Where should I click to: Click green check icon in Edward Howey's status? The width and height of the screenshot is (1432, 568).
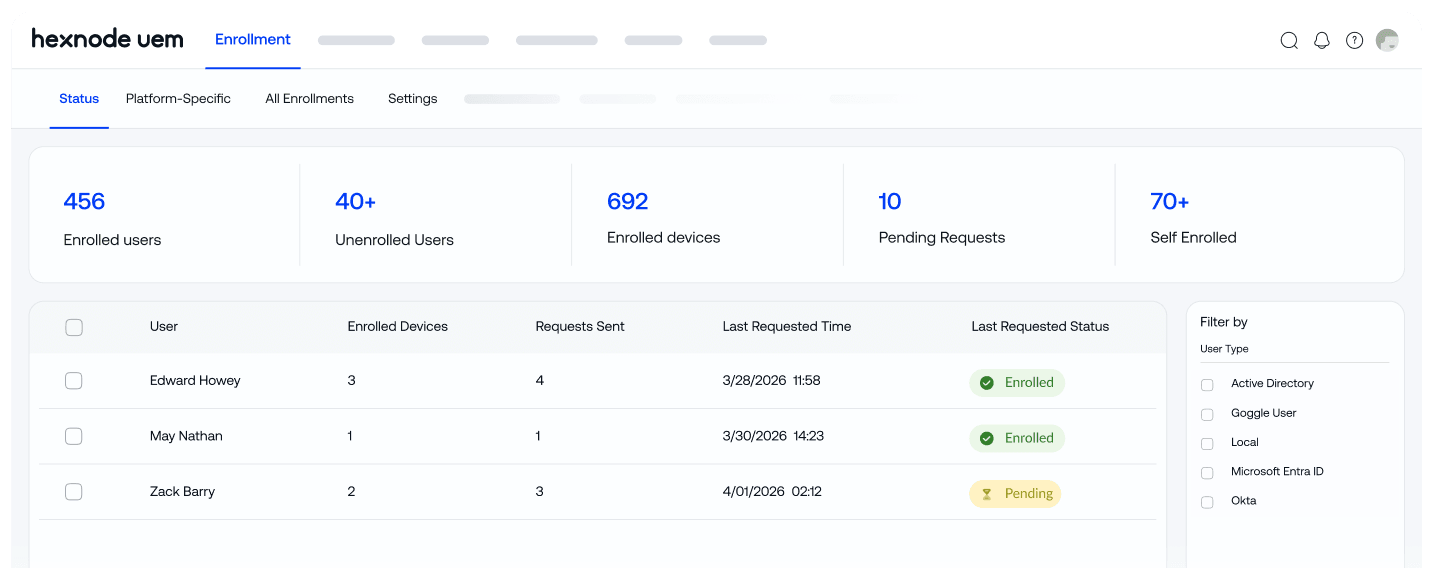coord(987,383)
